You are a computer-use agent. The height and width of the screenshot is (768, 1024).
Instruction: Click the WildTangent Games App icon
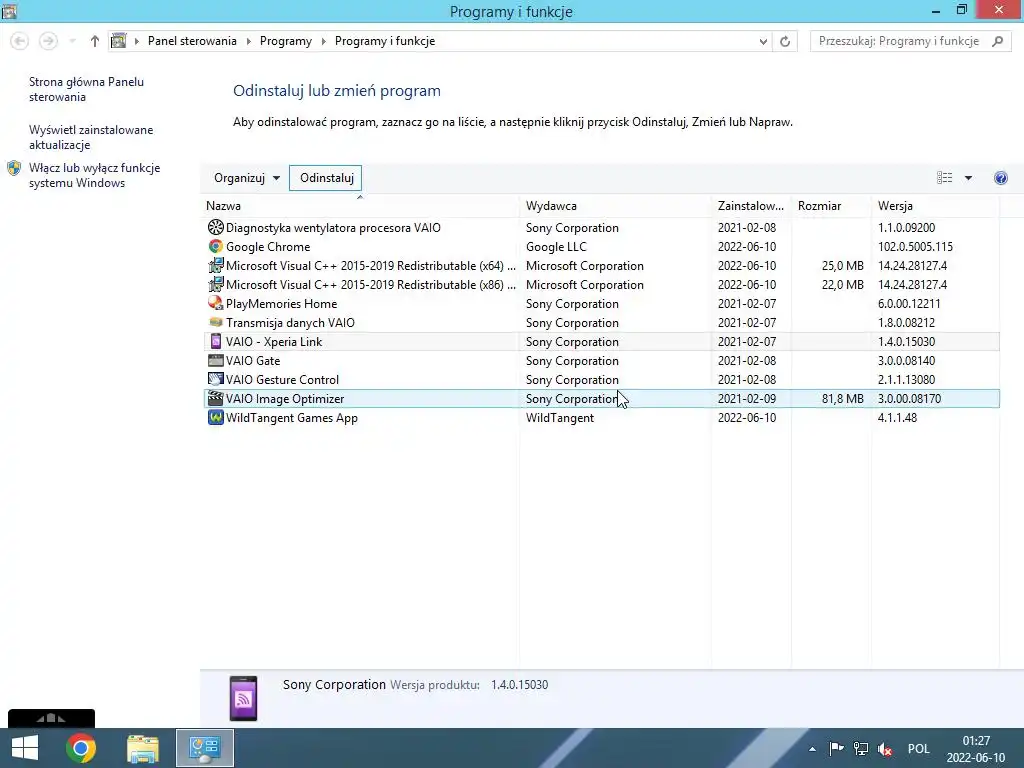[216, 417]
